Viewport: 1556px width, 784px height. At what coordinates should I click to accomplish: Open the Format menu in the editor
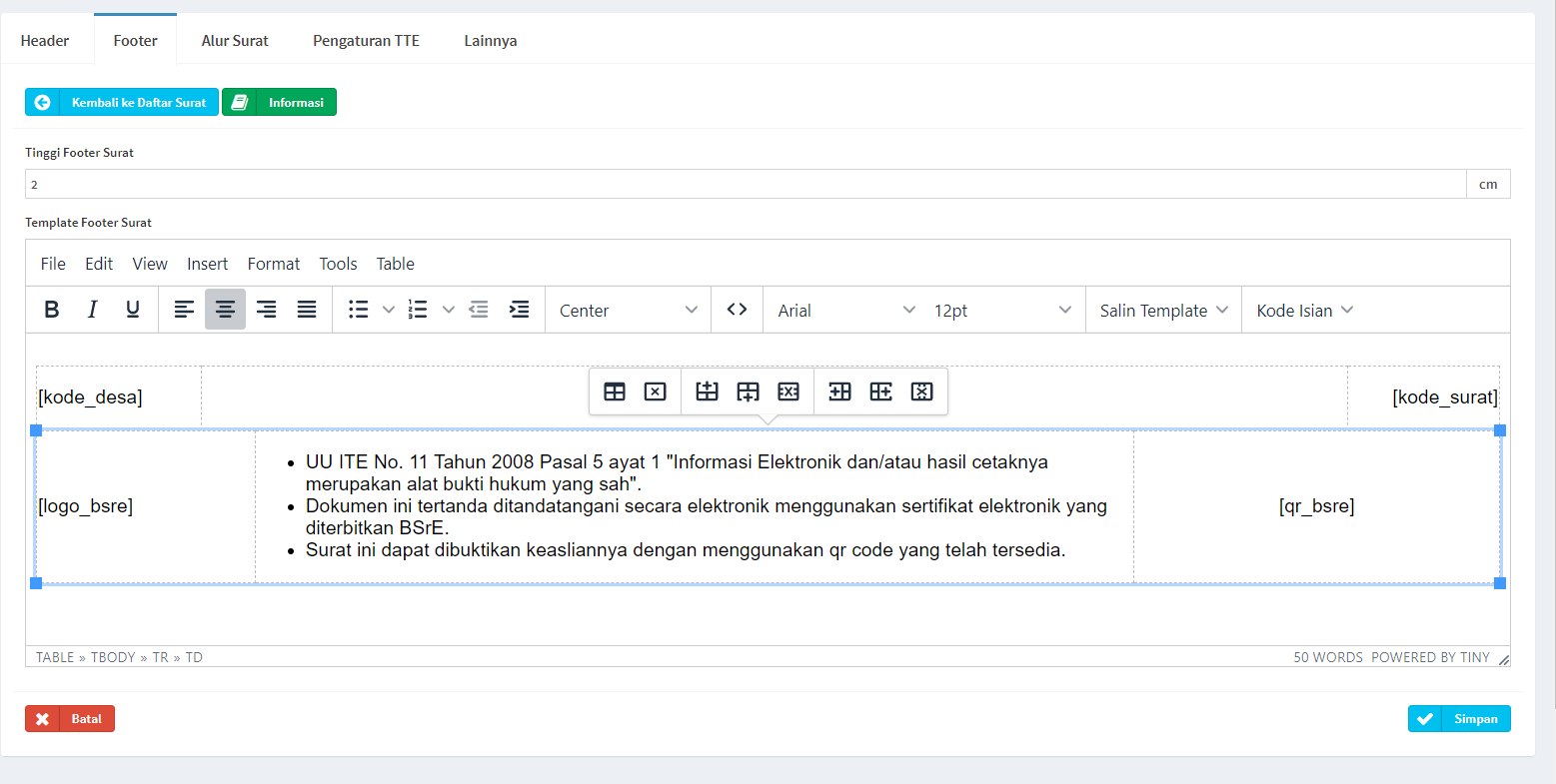tap(273, 263)
